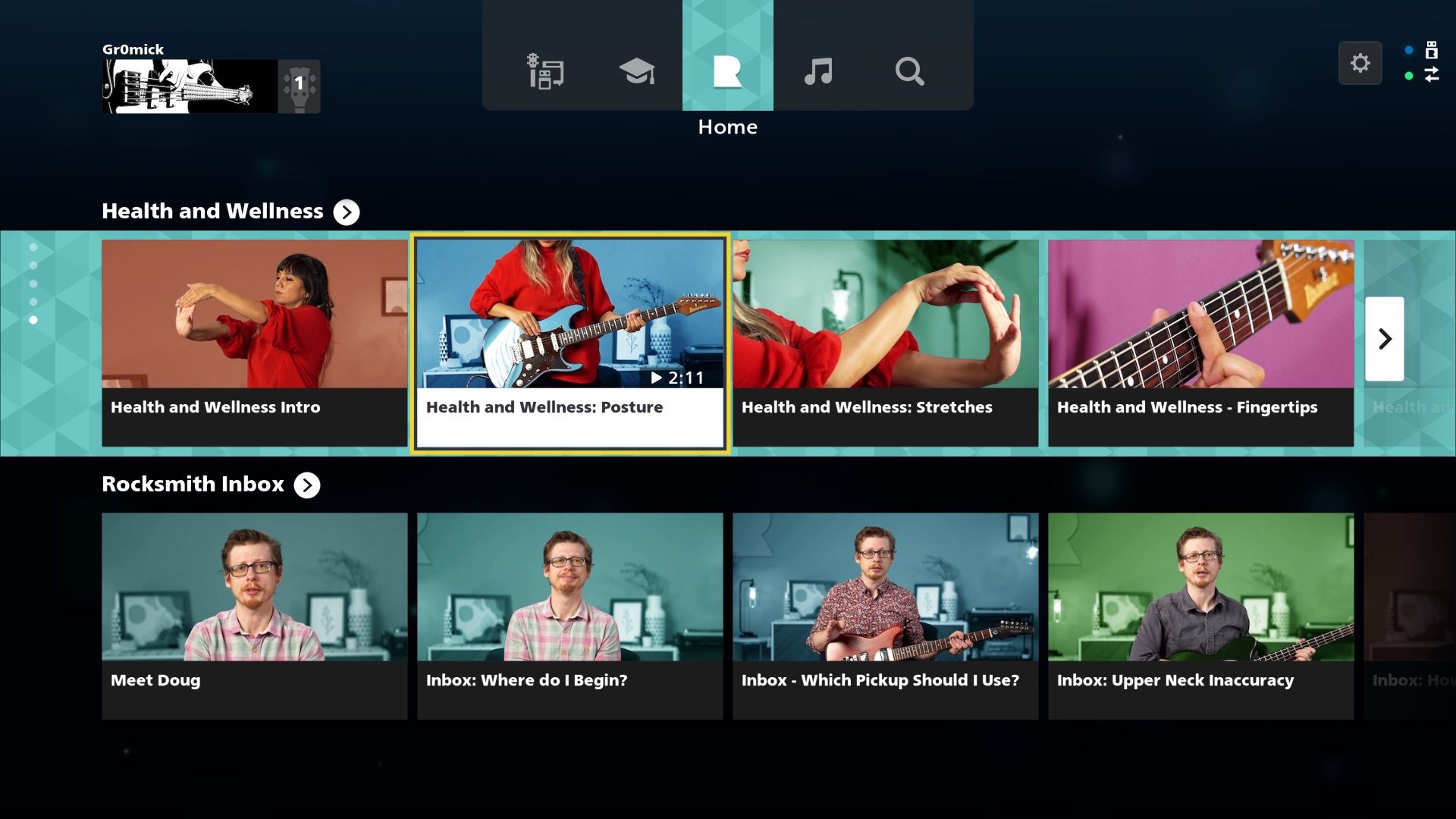
Task: Play the Health and Wellness: Posture video
Action: point(570,343)
